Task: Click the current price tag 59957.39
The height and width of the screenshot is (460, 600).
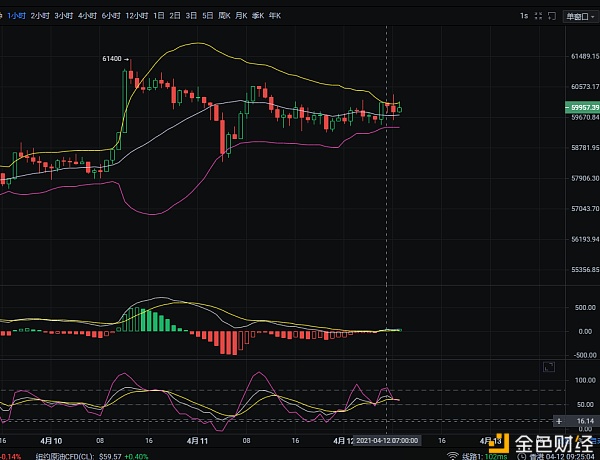Action: point(582,108)
